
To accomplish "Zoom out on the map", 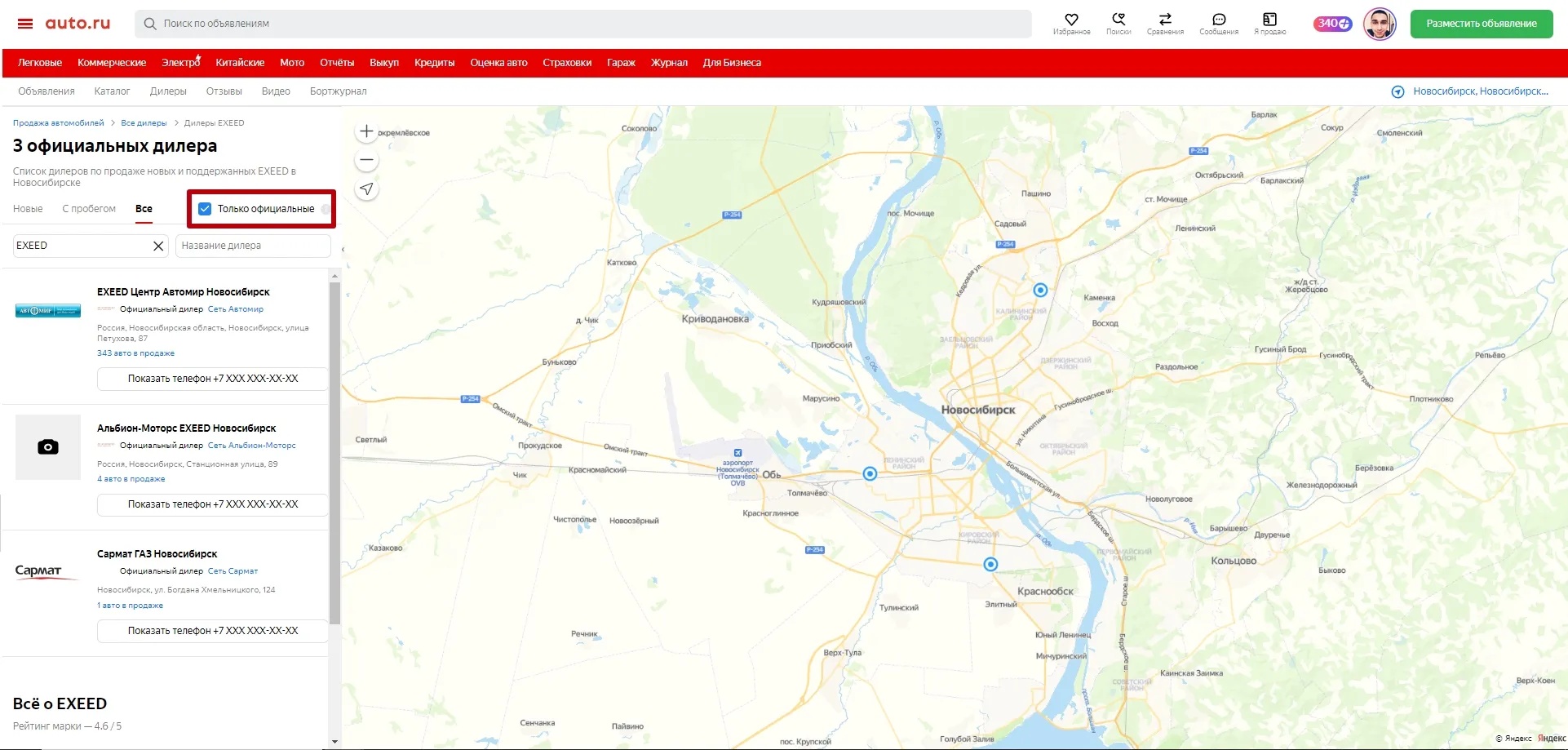I will click(367, 160).
